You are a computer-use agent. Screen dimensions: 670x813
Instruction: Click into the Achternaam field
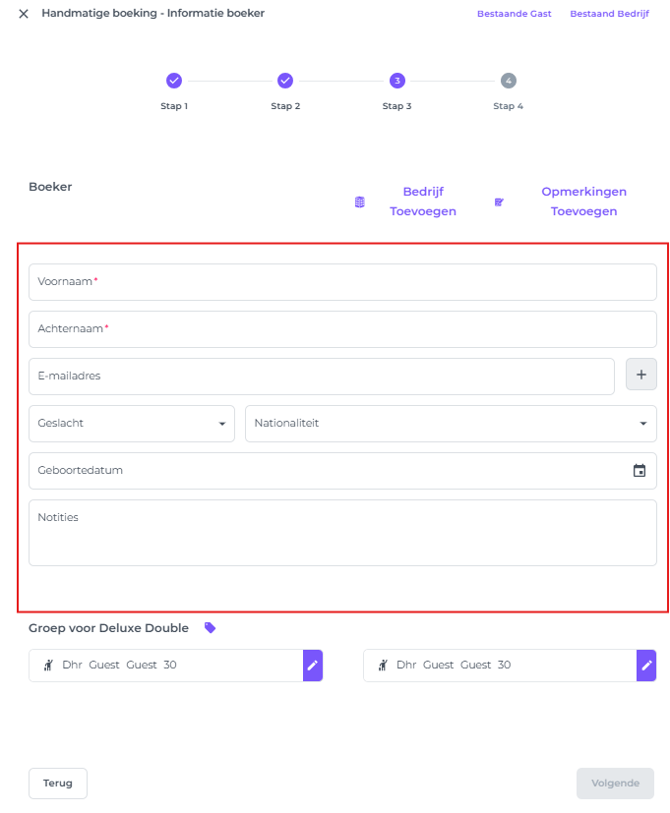pyautogui.click(x=342, y=329)
